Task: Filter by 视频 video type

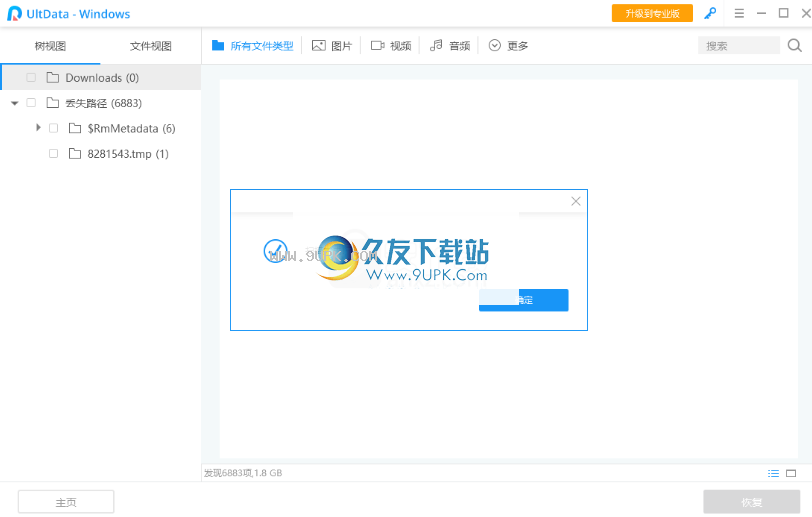Action: click(x=391, y=46)
